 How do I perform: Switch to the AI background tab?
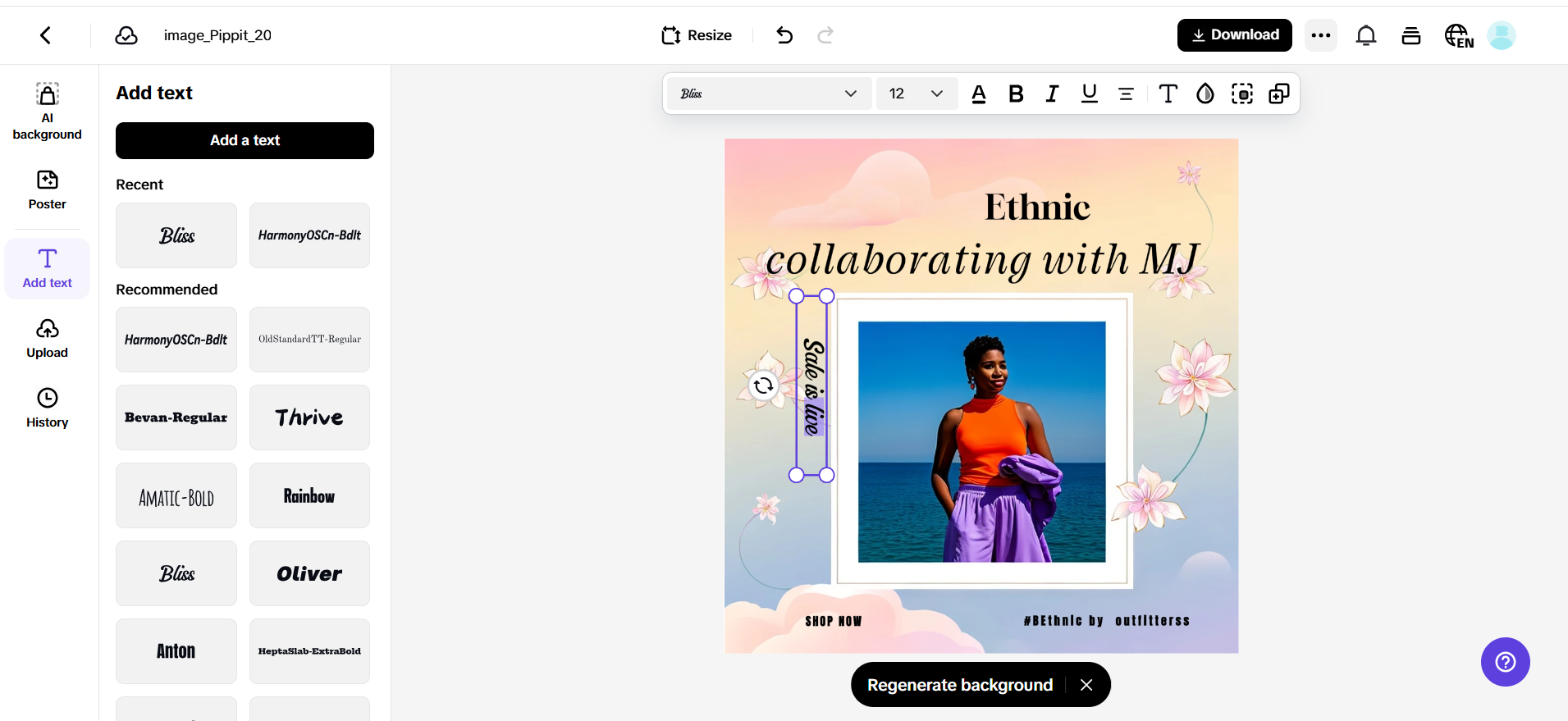click(x=48, y=111)
